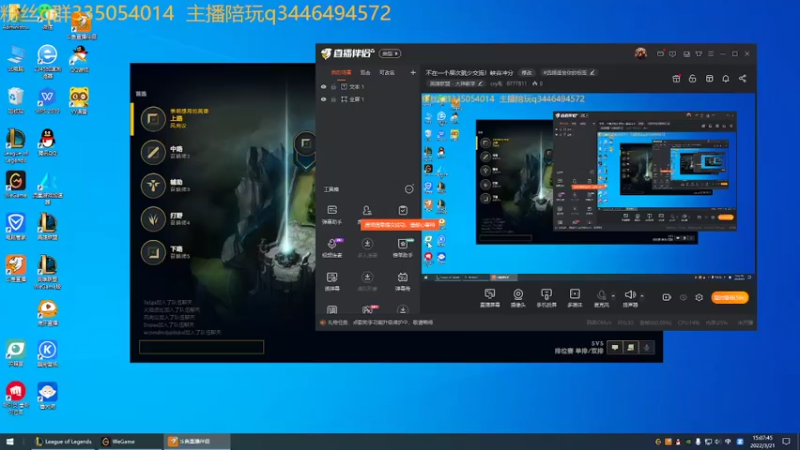Open the toolbox settings circle icon beside 工具箱
The image size is (800, 450).
pyautogui.click(x=409, y=189)
